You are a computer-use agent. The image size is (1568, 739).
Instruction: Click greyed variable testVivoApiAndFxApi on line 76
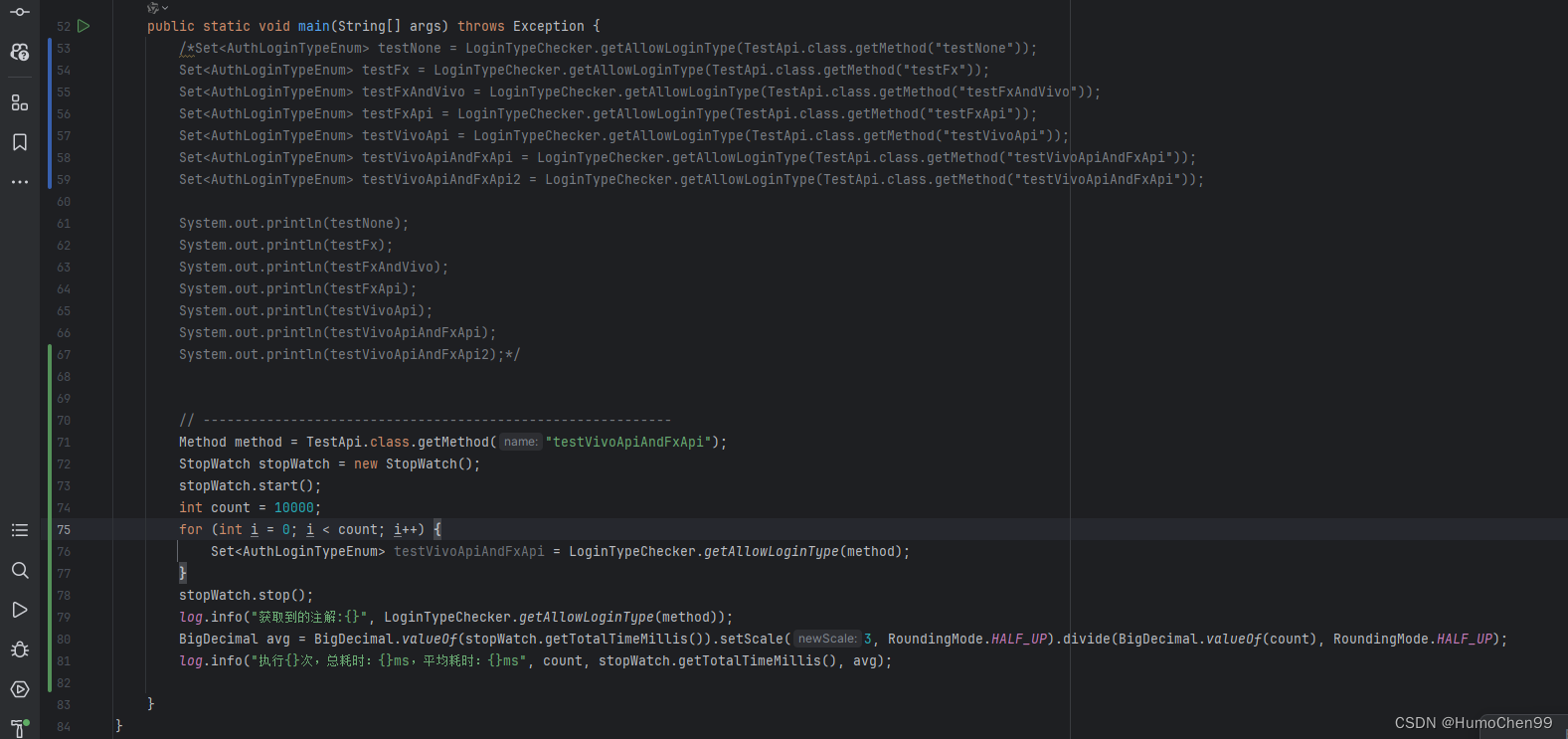click(469, 551)
